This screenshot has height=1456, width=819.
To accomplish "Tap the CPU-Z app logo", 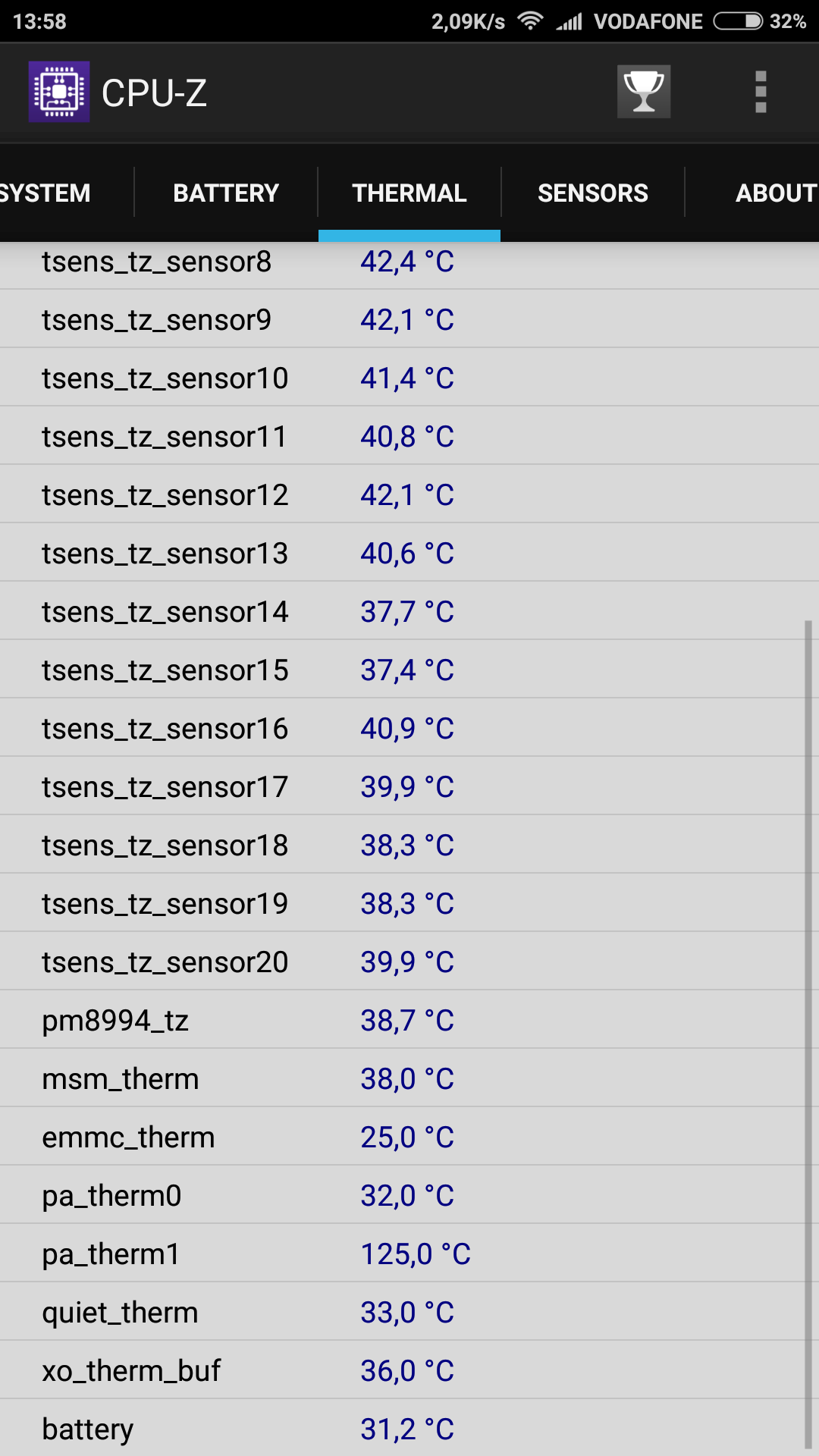I will click(58, 92).
